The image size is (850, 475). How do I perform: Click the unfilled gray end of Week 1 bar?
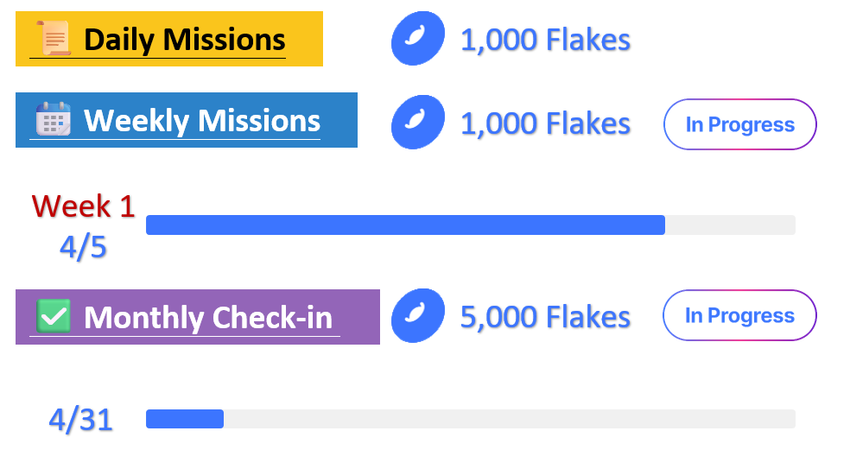click(730, 225)
